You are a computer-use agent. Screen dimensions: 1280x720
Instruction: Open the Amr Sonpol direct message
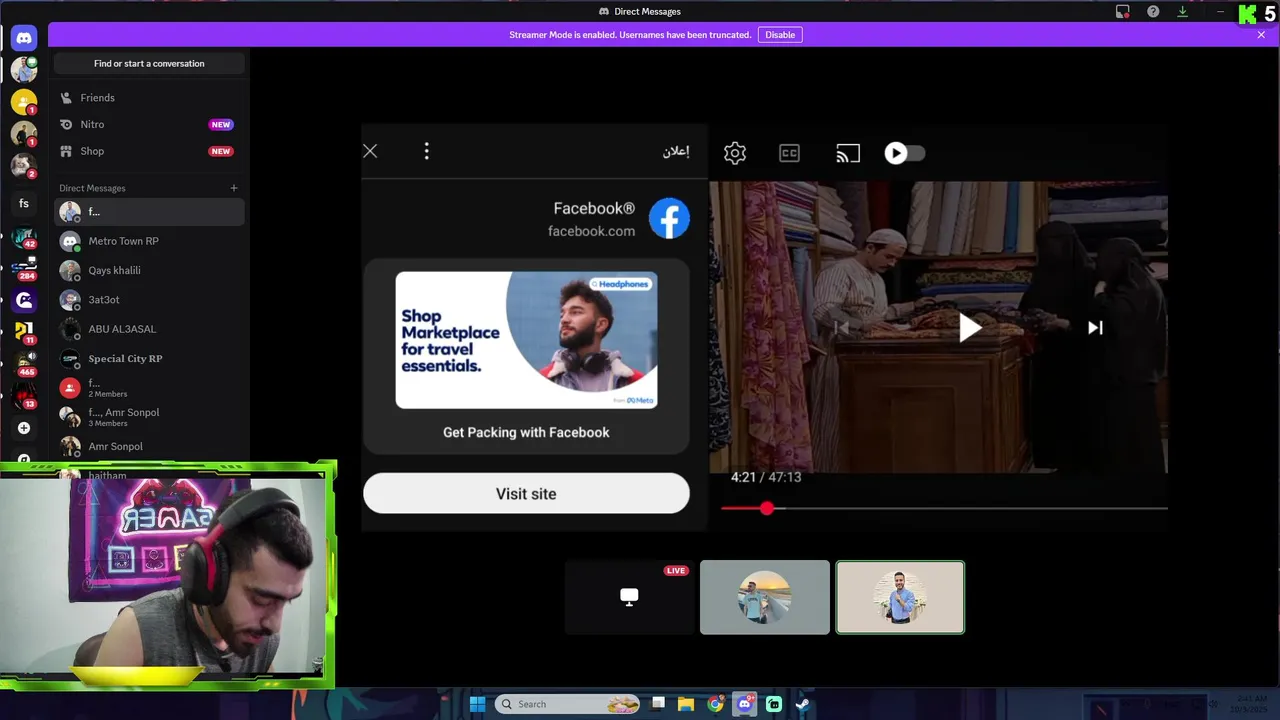pos(149,446)
